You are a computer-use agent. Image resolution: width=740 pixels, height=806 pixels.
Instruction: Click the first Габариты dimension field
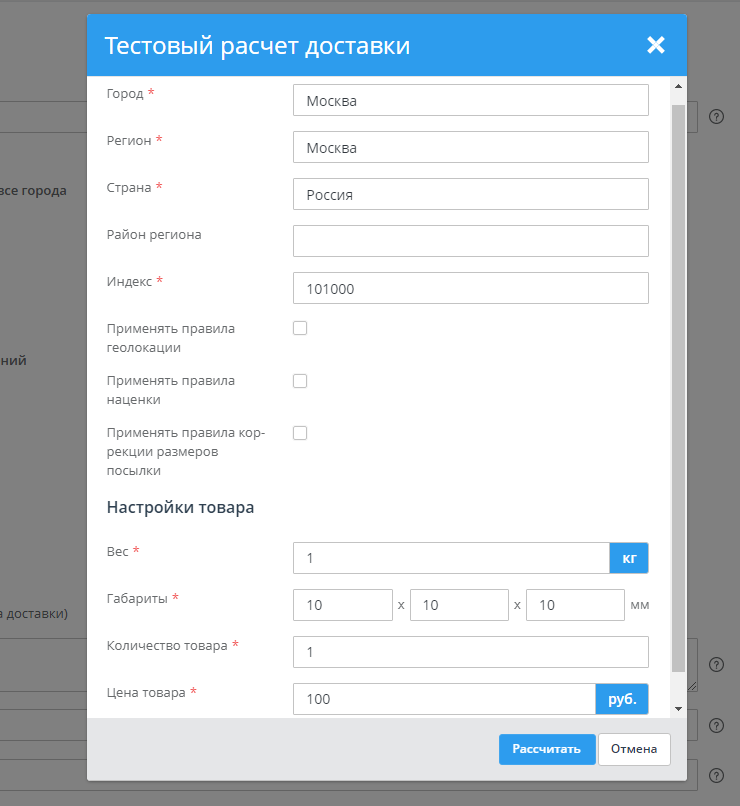coord(343,605)
